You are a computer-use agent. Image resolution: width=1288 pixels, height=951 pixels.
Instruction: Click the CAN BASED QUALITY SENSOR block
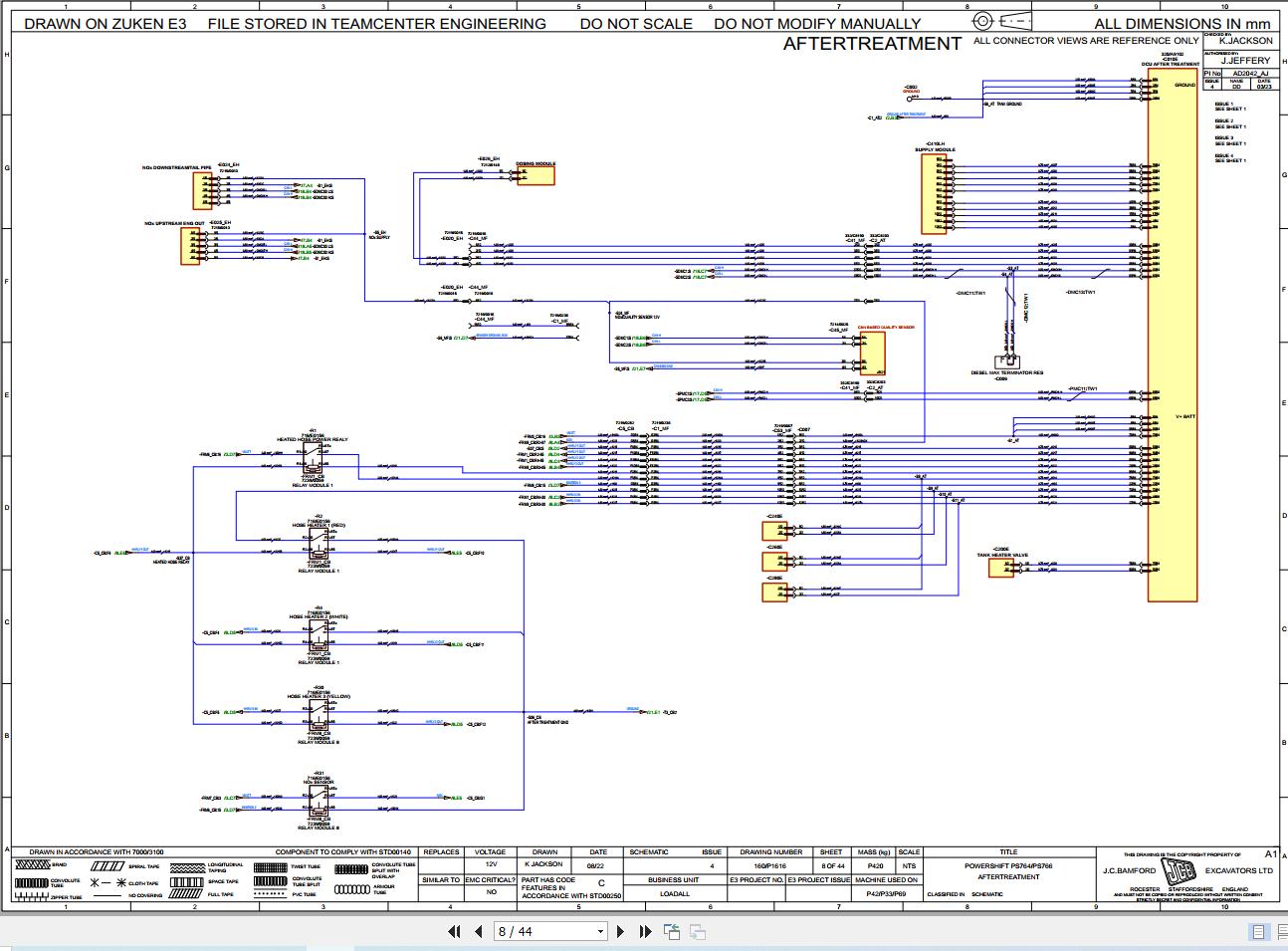coord(872,354)
